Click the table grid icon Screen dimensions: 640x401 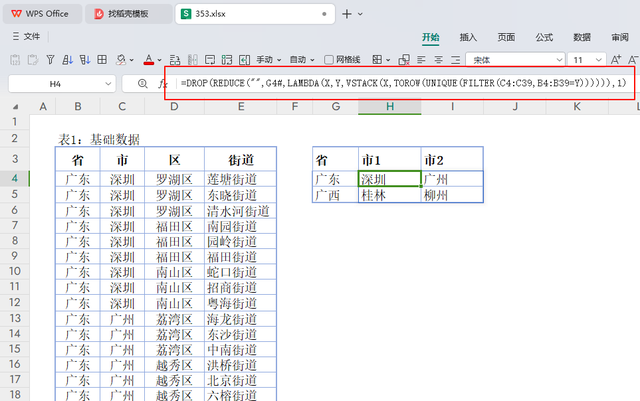(102, 60)
